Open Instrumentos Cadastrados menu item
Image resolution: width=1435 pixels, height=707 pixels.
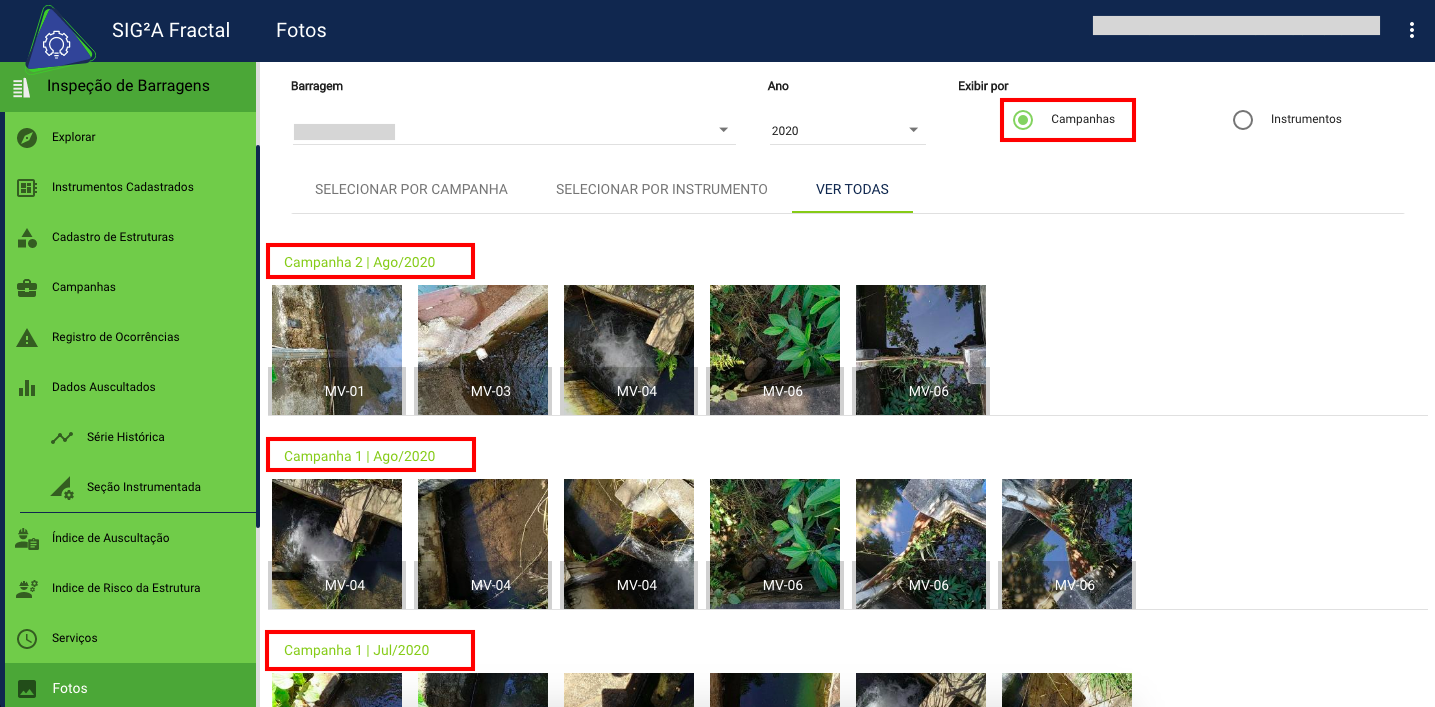(130, 187)
